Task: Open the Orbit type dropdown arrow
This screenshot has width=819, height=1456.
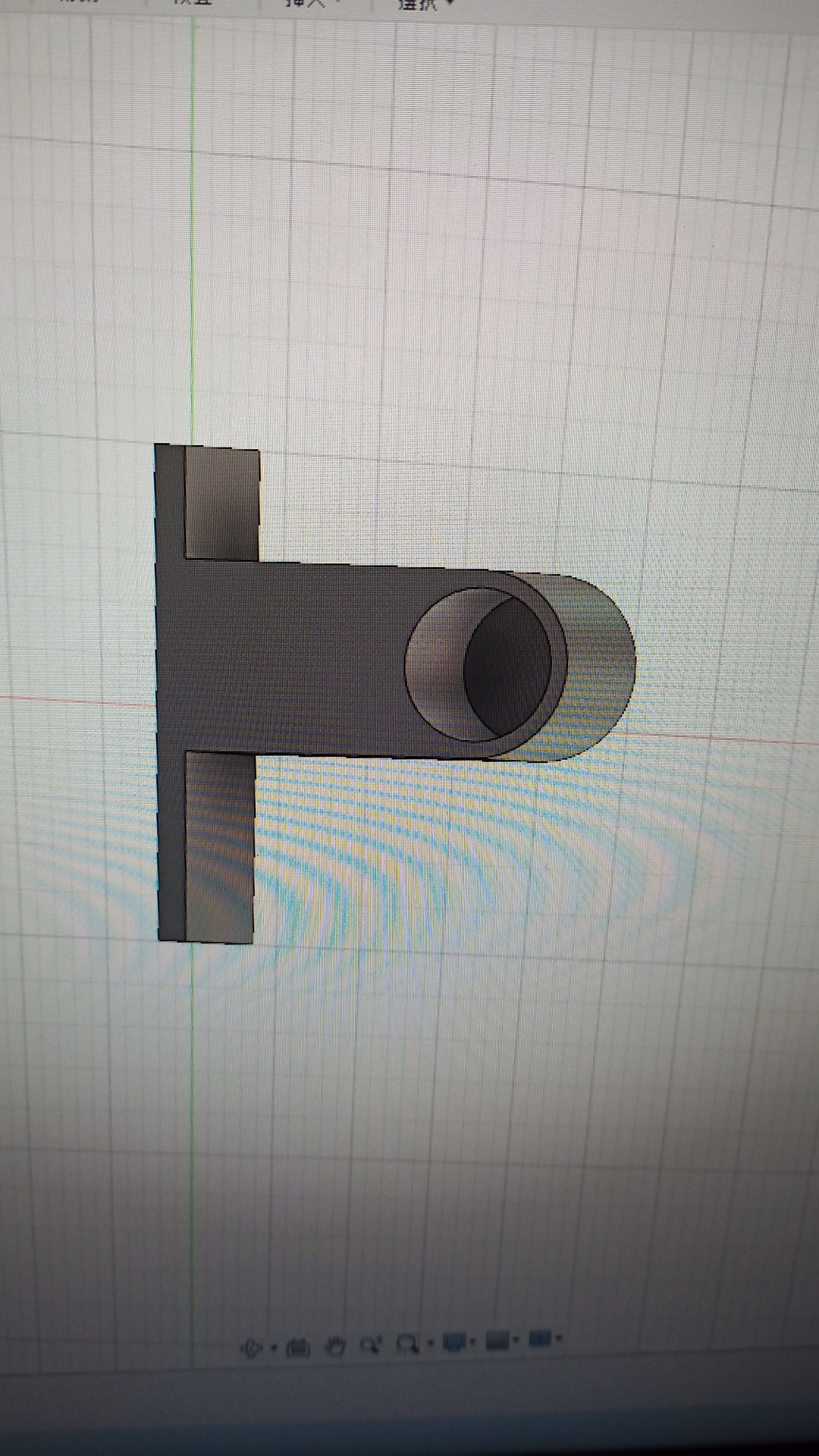Action: [274, 1348]
